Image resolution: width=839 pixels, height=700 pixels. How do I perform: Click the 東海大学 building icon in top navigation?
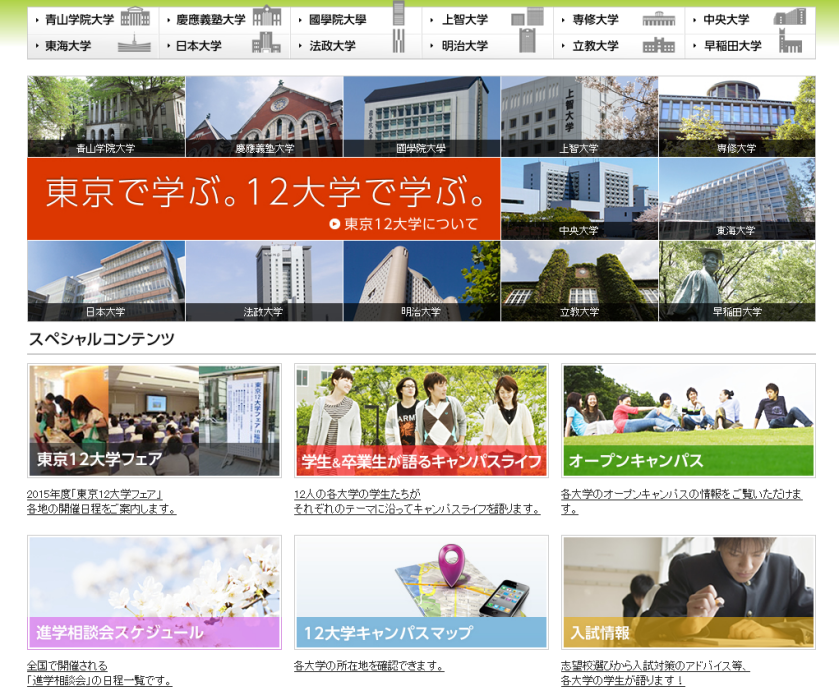(x=135, y=43)
